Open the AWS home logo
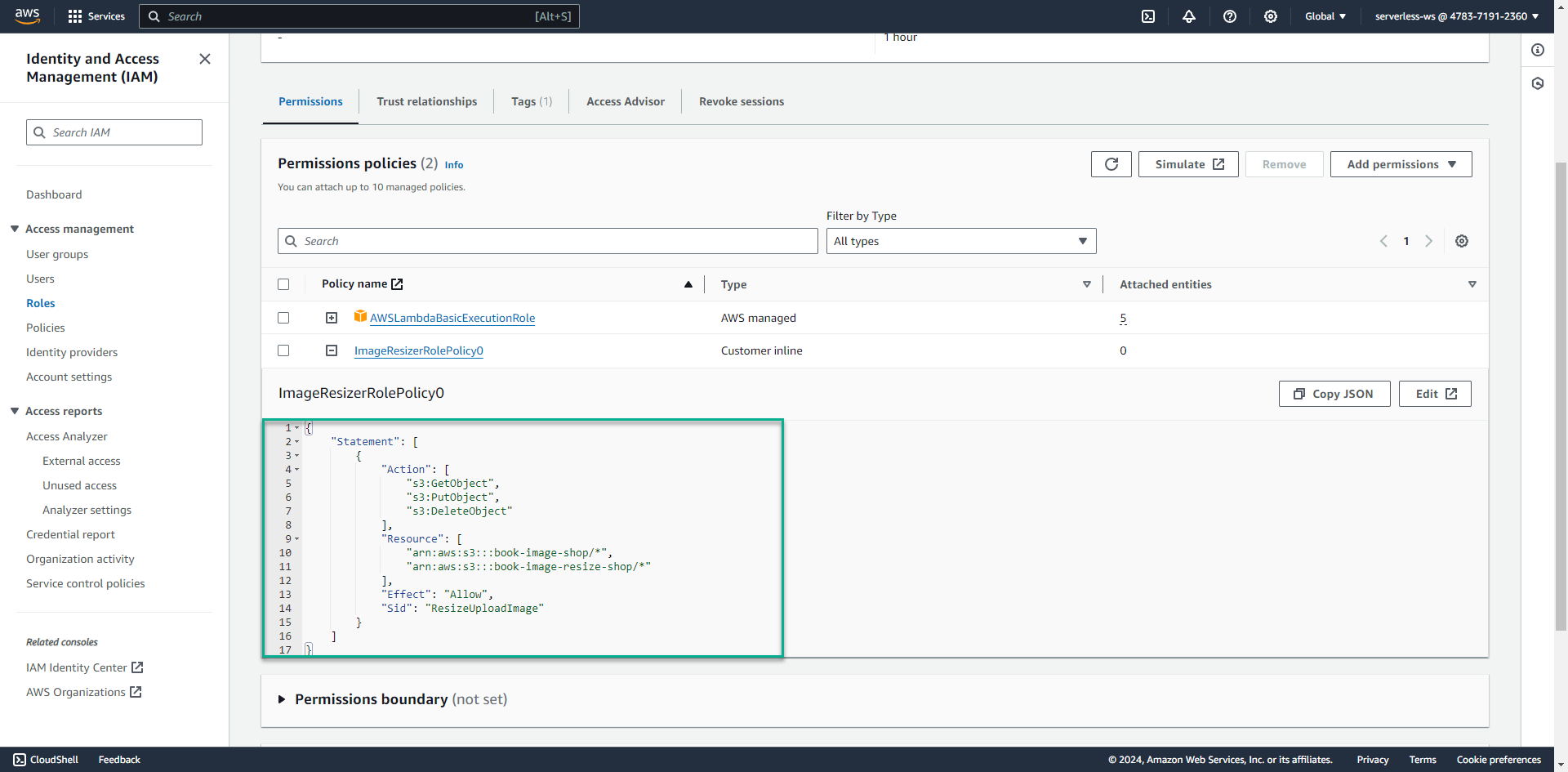Image resolution: width=1568 pixels, height=772 pixels. tap(27, 16)
